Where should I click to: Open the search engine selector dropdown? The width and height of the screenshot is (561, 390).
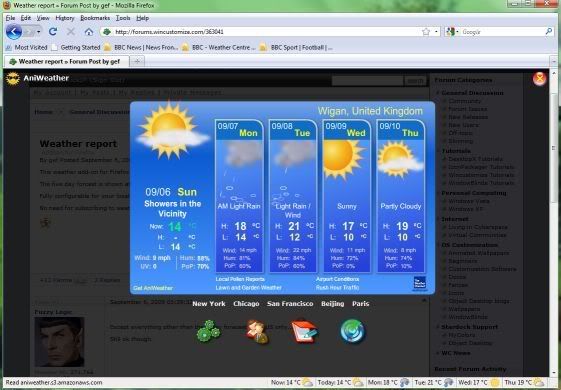click(x=452, y=32)
